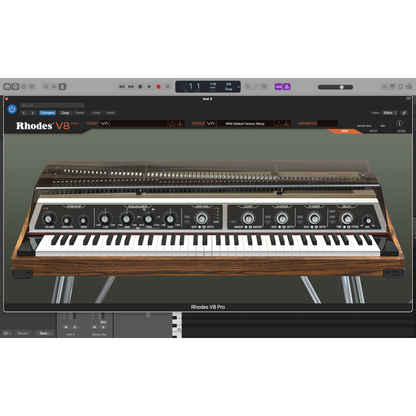Click the Preamp VOLUME knob
The height and width of the screenshot is (416, 416).
coord(49,219)
